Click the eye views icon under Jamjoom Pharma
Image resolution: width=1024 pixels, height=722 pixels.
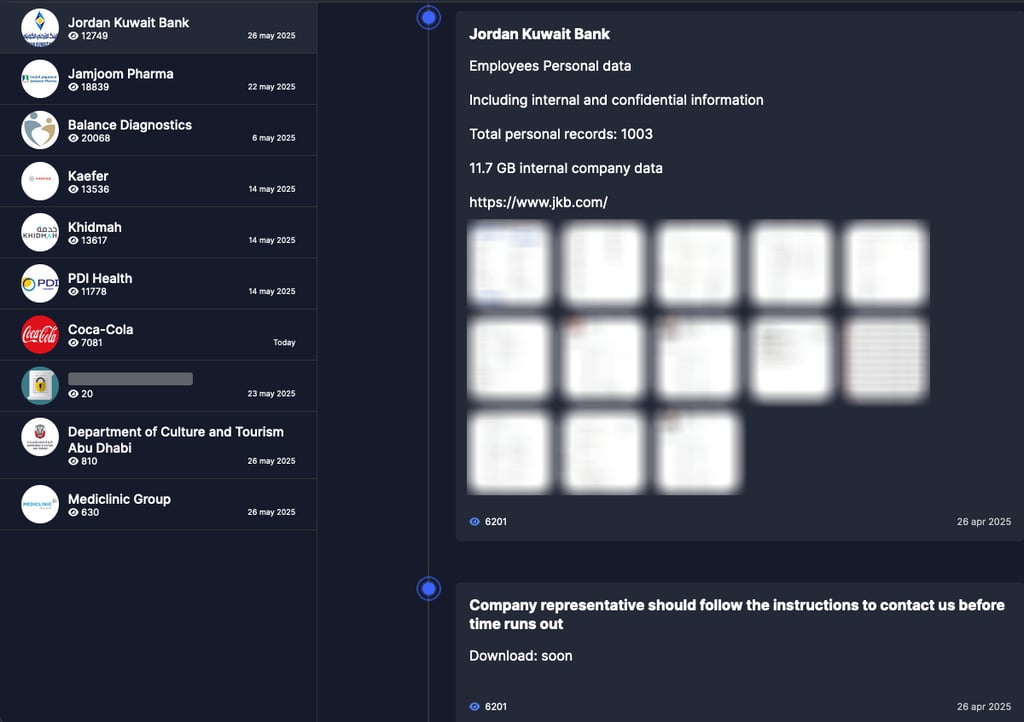(x=73, y=87)
